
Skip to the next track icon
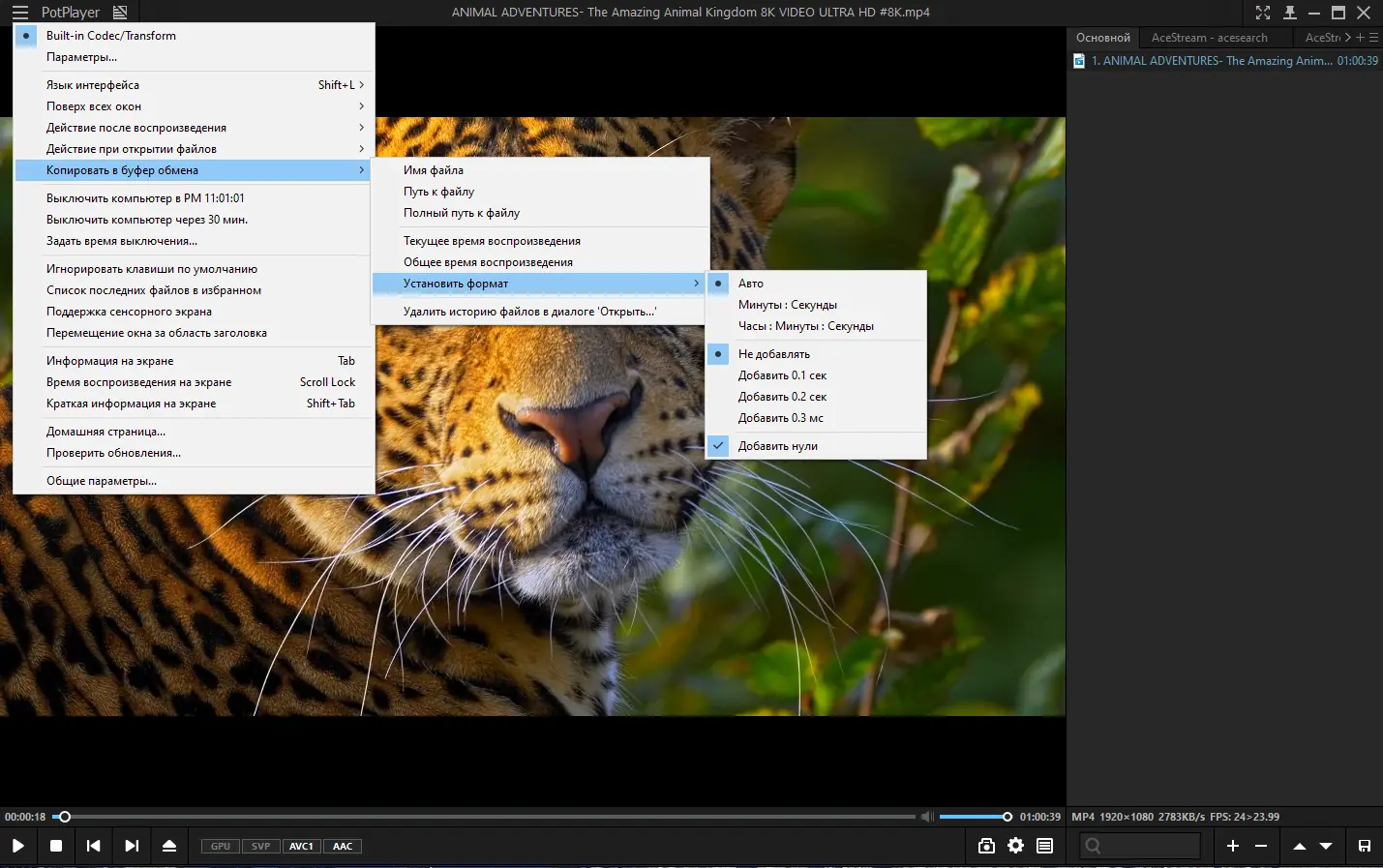click(132, 846)
